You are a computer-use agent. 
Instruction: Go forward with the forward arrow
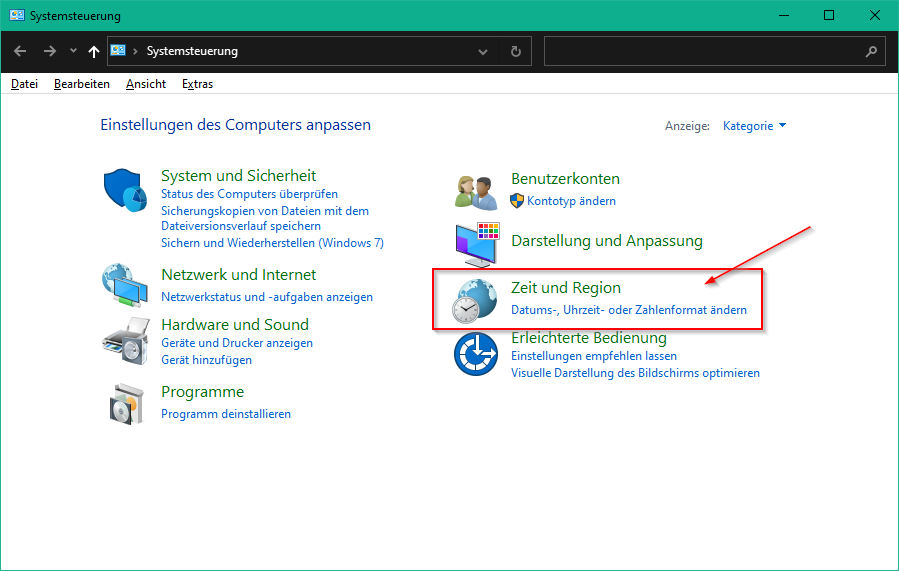point(50,51)
